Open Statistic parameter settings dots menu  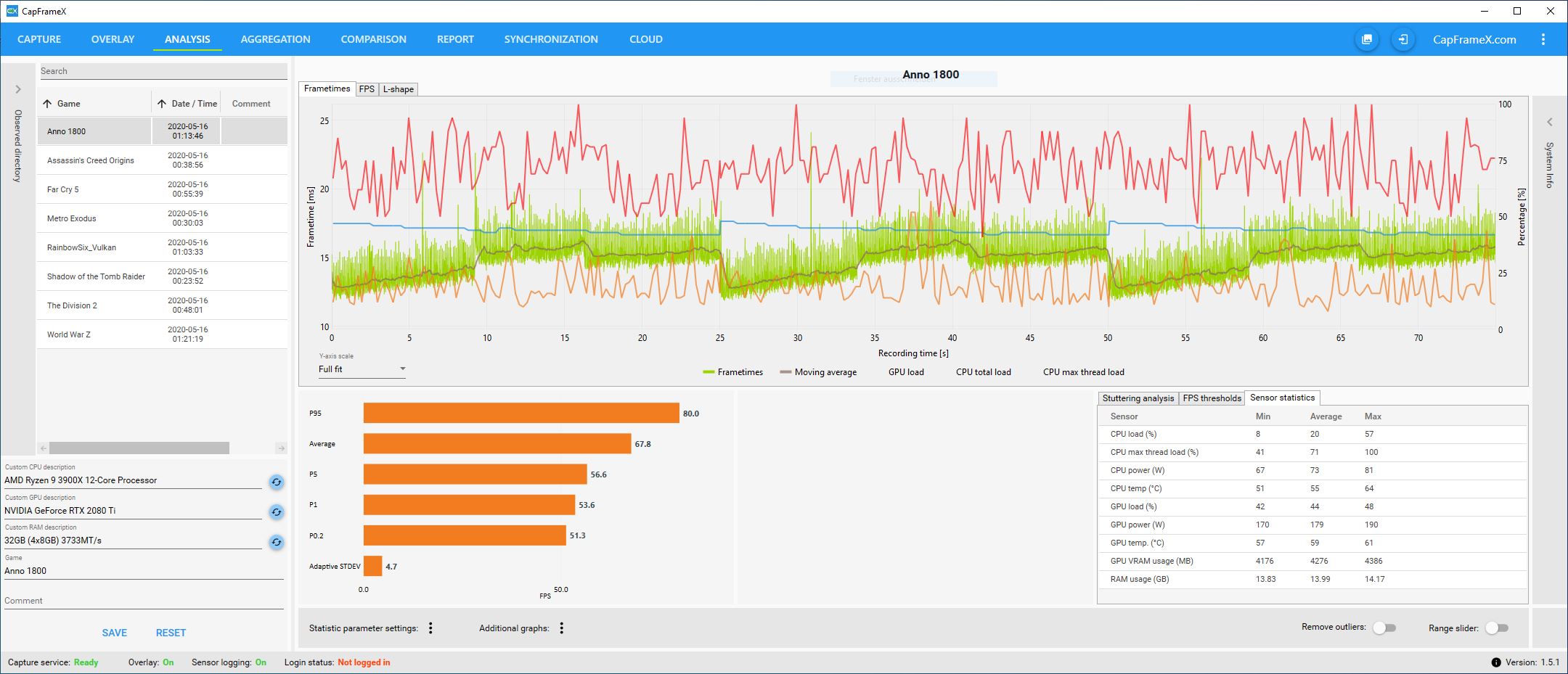point(430,628)
